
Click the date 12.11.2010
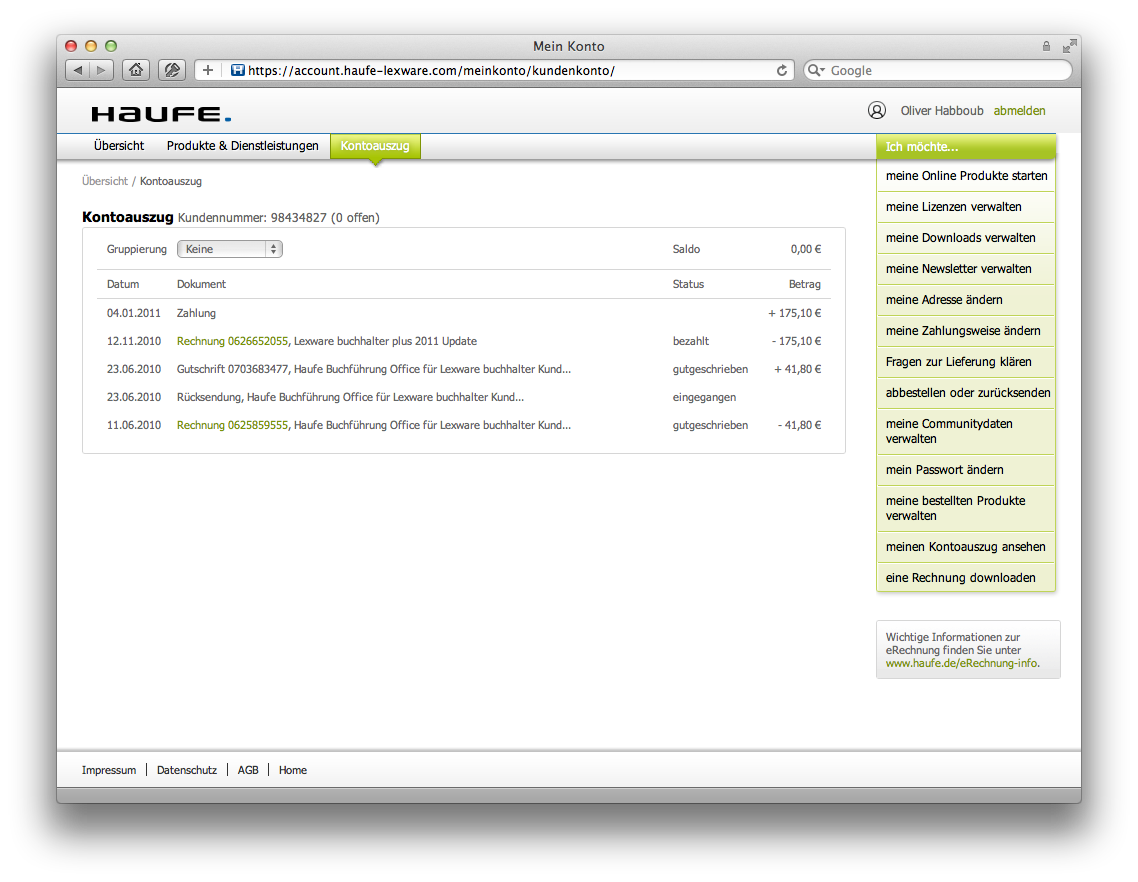click(134, 341)
